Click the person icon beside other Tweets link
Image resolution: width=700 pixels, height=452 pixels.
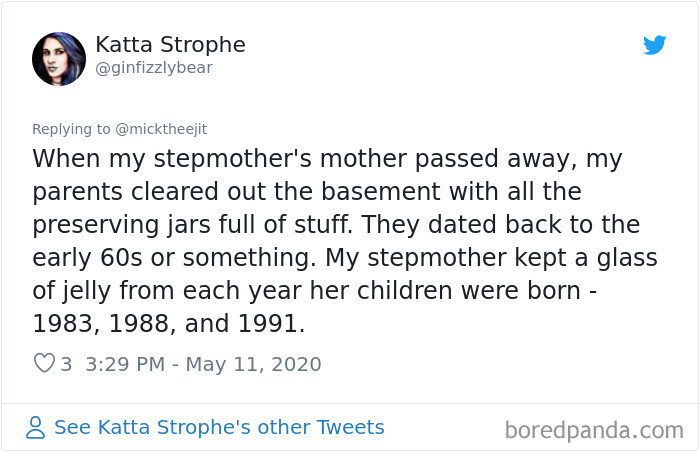coord(36,428)
